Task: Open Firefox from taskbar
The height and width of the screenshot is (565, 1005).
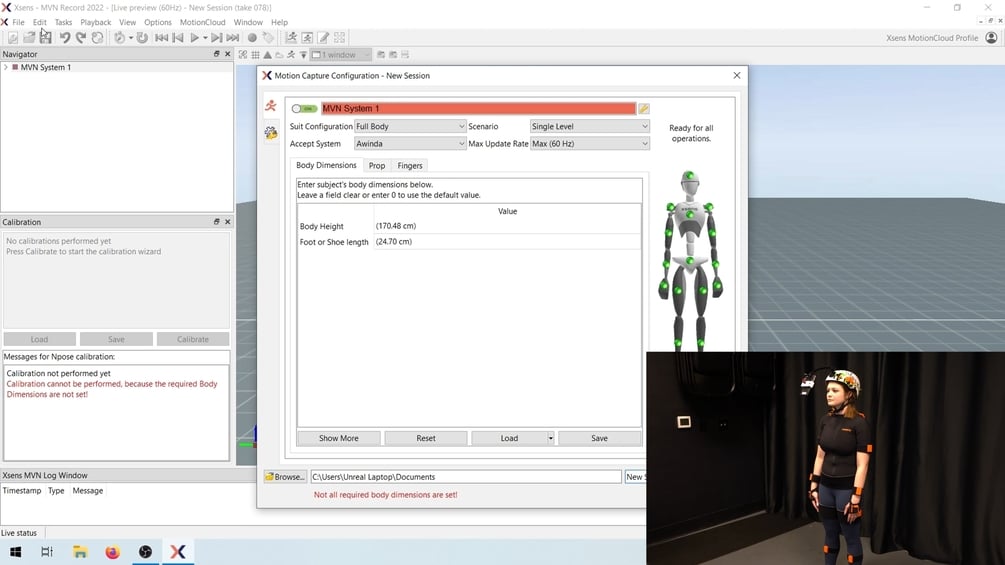Action: [x=112, y=552]
